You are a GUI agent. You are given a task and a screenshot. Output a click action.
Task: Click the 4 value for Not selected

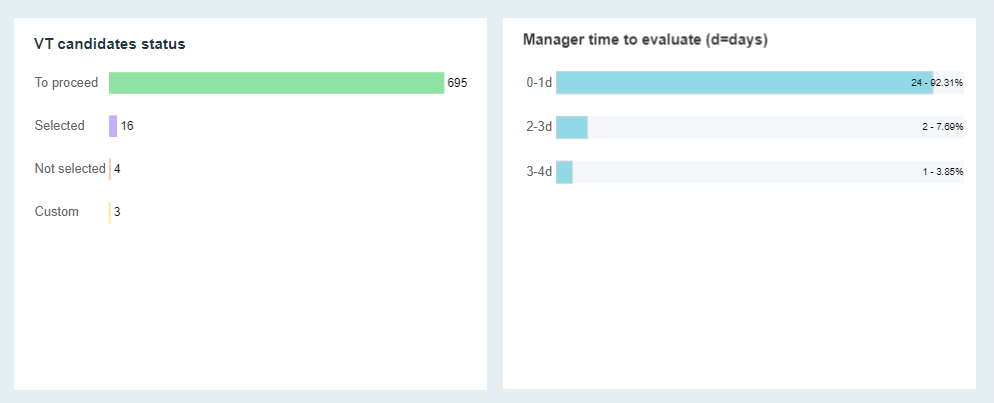coord(117,169)
